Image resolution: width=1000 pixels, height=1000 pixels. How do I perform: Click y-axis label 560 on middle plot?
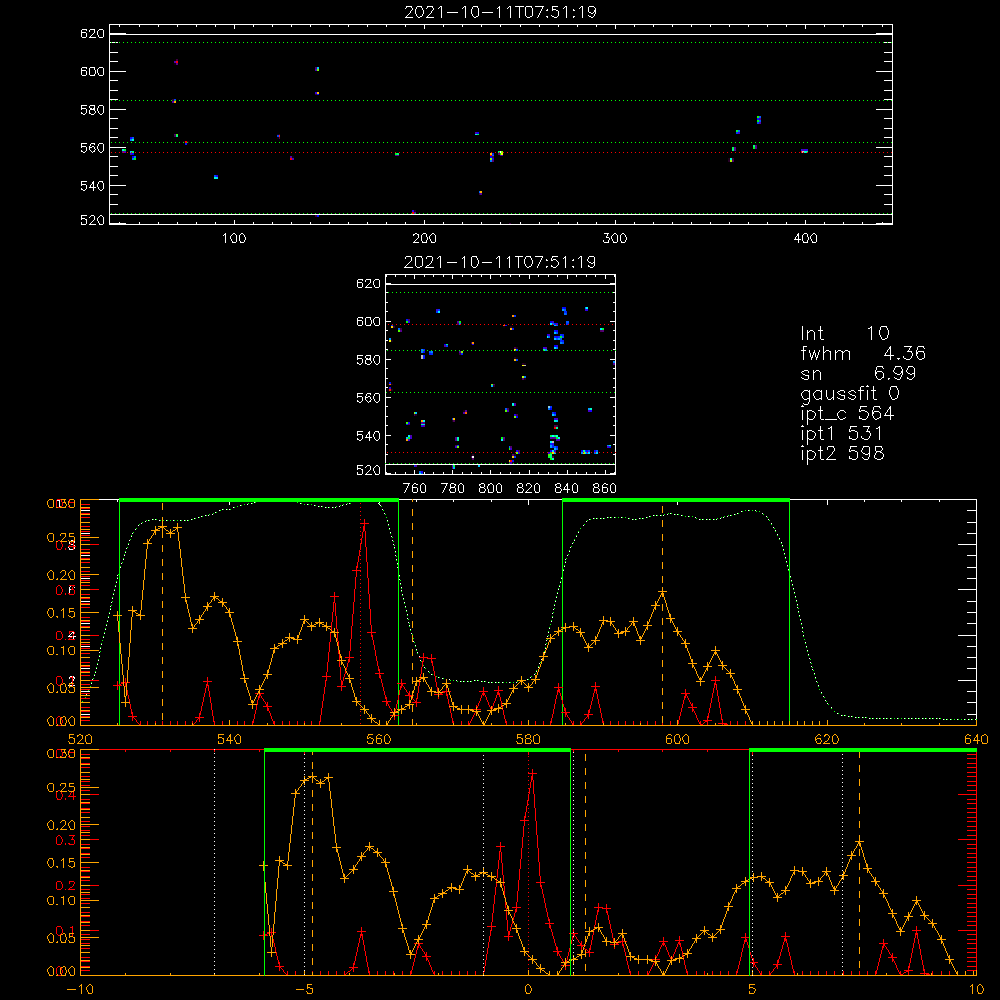click(368, 398)
